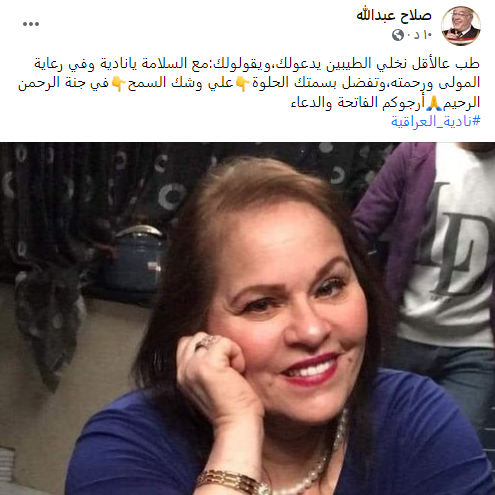Click the post text line starting with طب عالأقل
The height and width of the screenshot is (495, 495).
(x=257, y=63)
